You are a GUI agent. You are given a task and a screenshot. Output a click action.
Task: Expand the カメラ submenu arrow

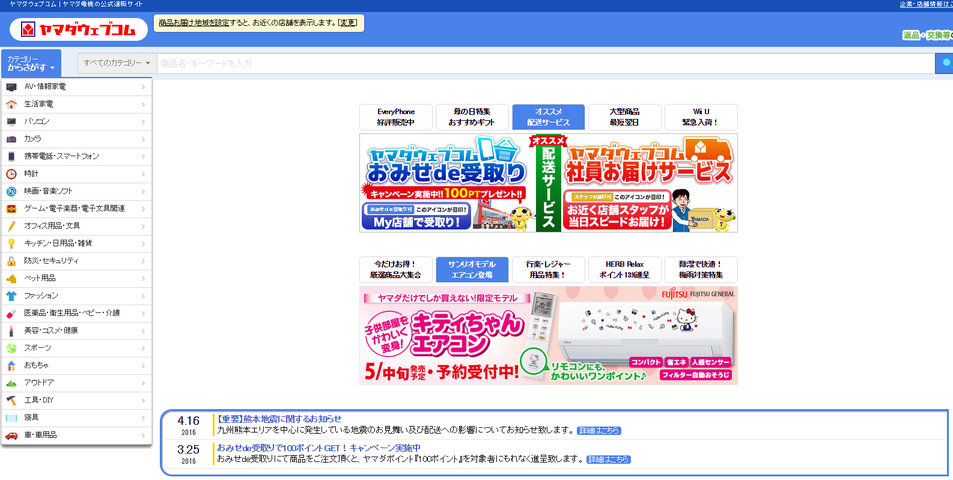pyautogui.click(x=143, y=139)
